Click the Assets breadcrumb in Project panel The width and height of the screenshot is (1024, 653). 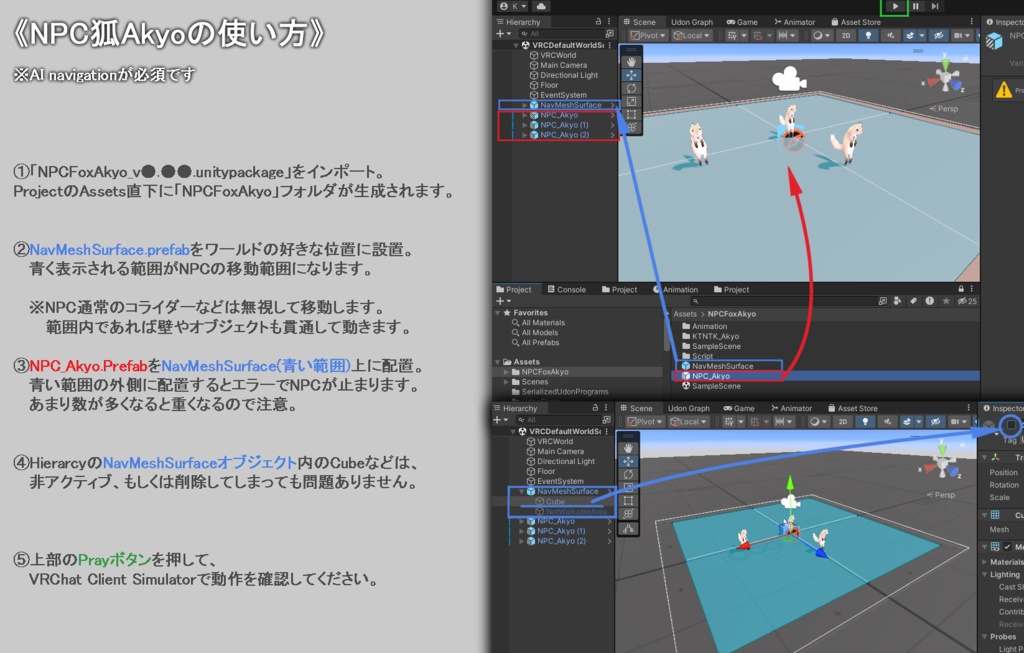pos(684,313)
